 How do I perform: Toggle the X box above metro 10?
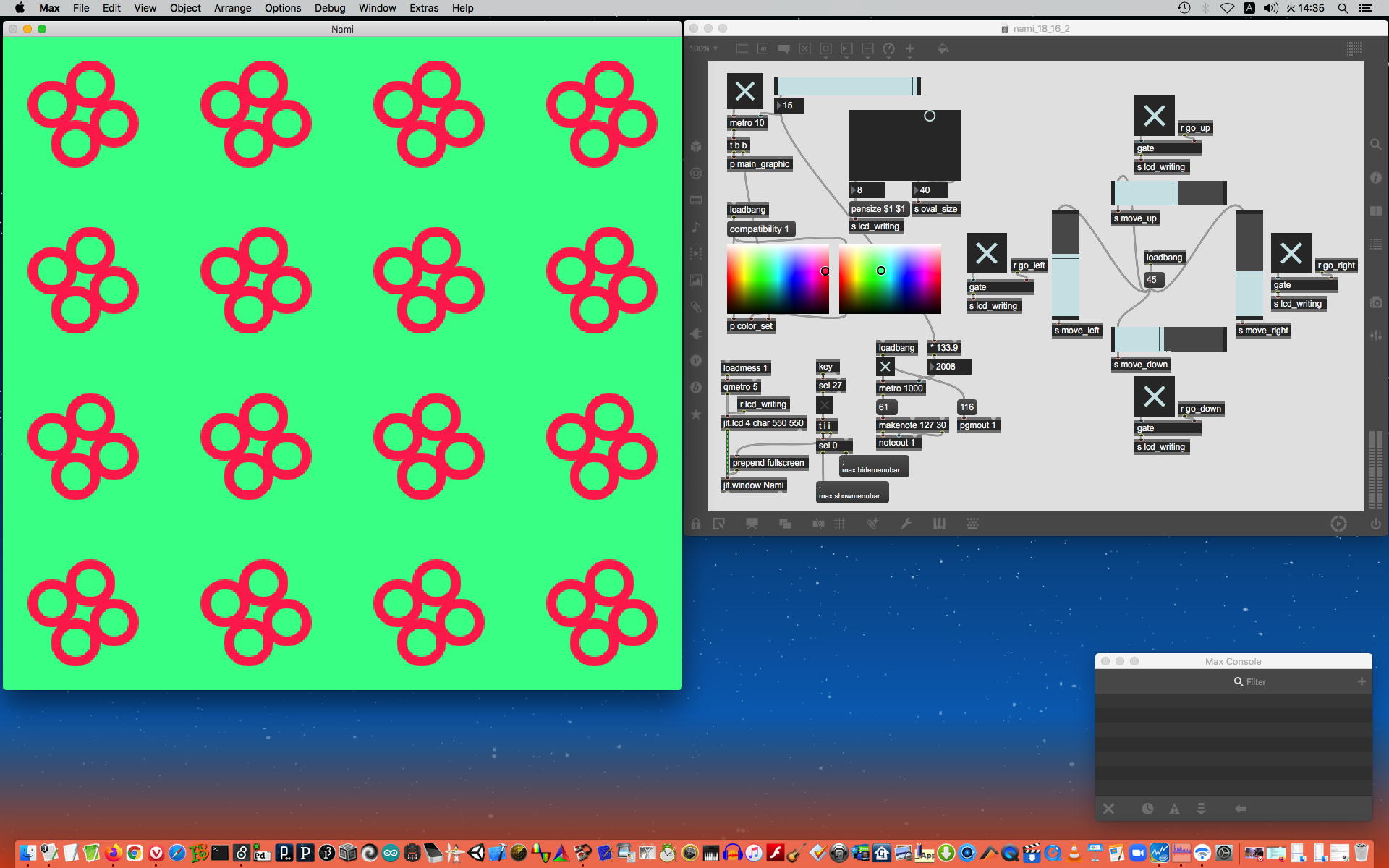(744, 91)
